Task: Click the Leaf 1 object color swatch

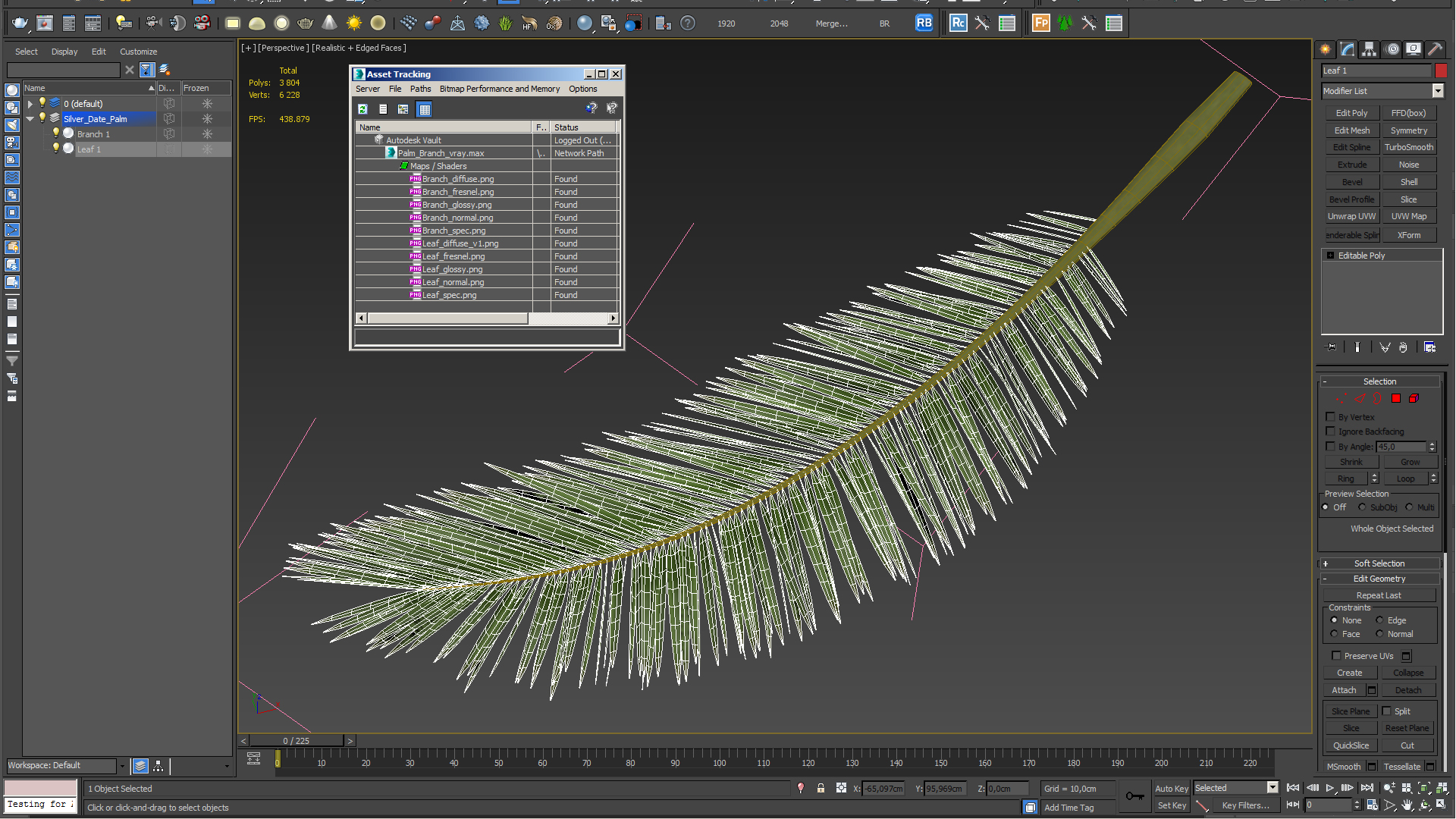Action: tap(1441, 71)
